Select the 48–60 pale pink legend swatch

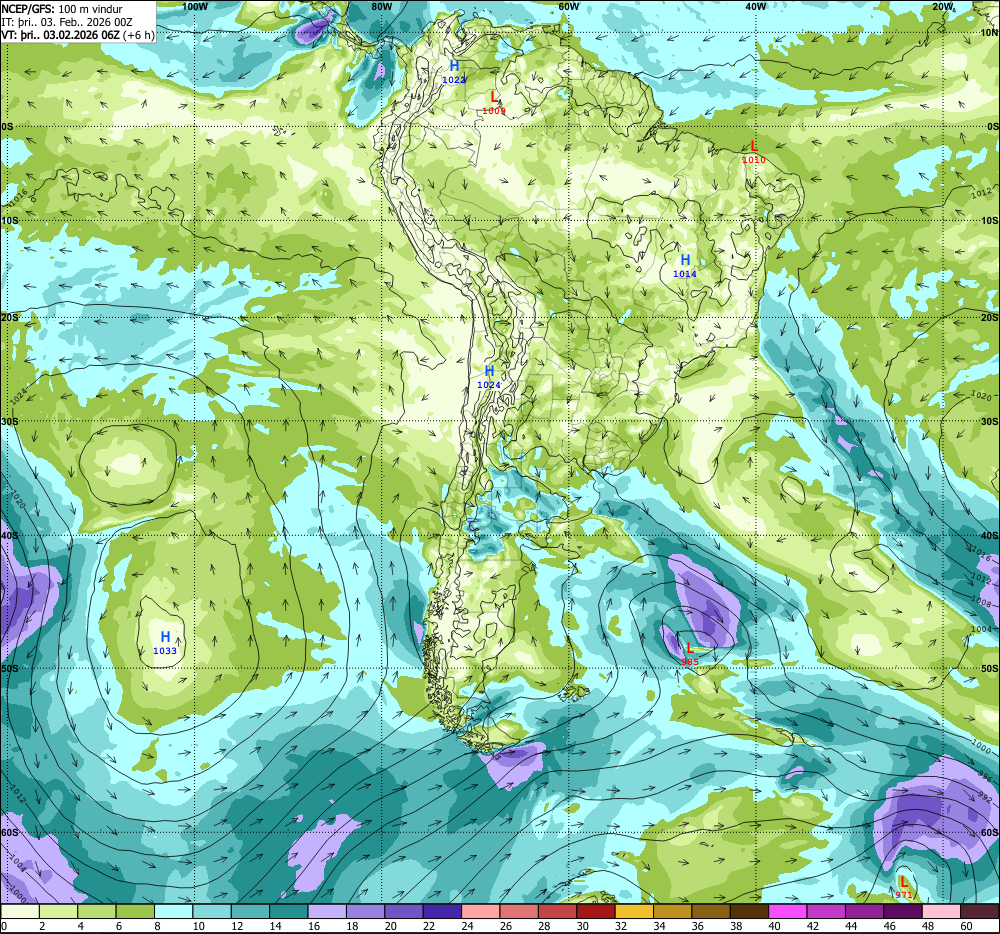click(941, 911)
